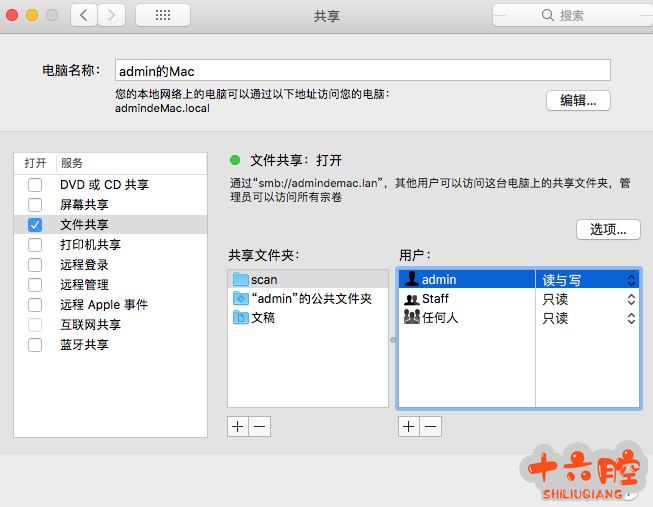
Task: Click the back navigation arrow
Action: 84,15
